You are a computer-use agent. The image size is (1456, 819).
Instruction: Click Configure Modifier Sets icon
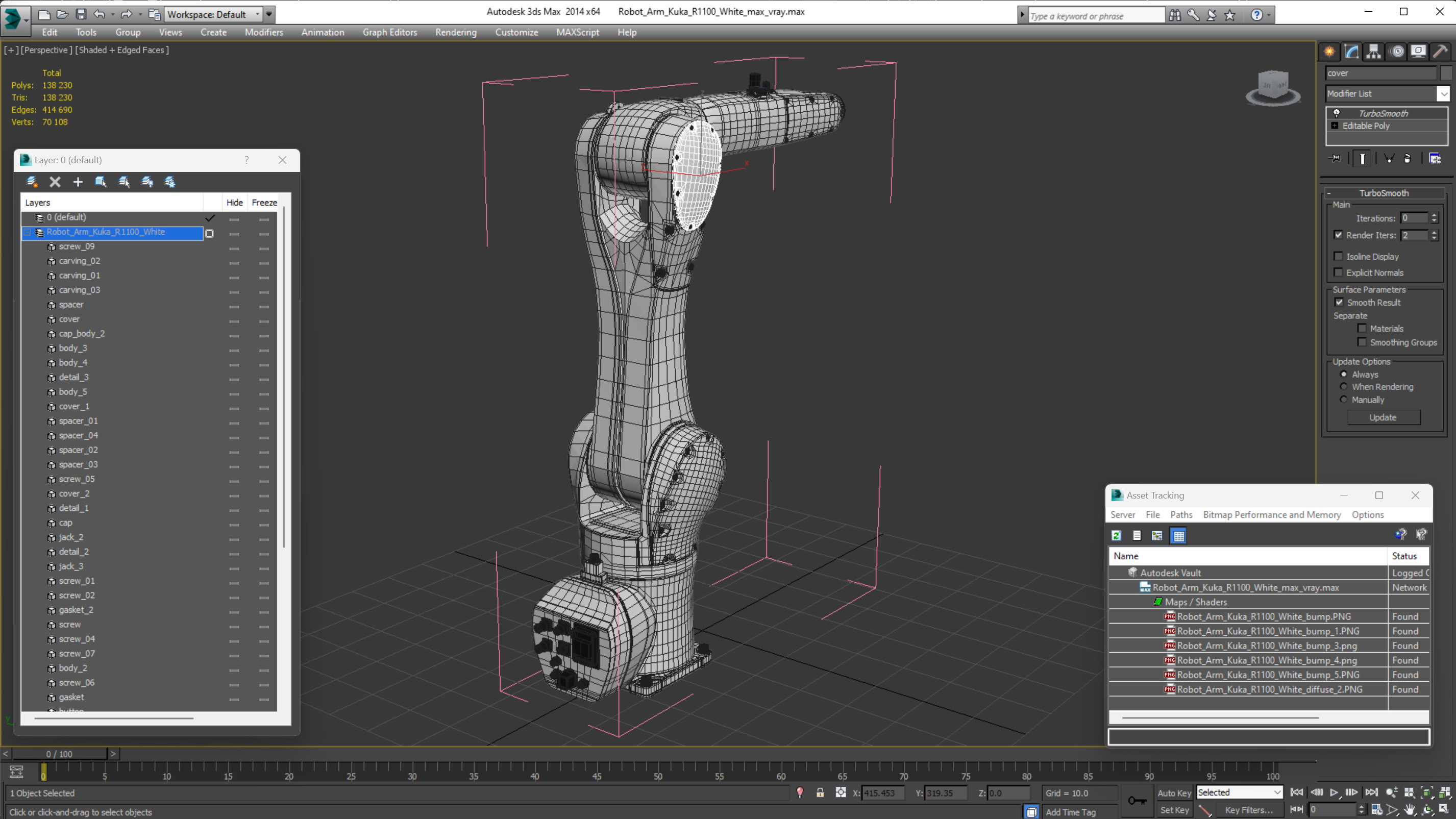(x=1435, y=159)
